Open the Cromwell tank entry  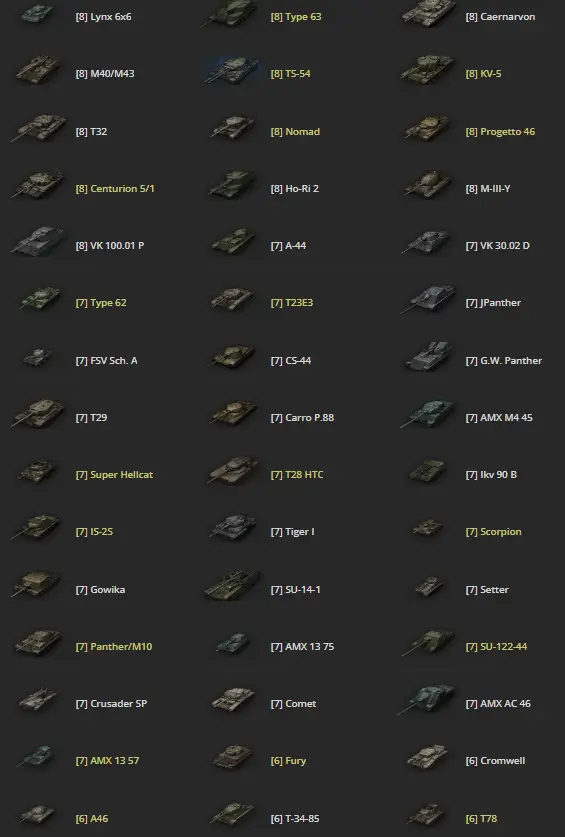(496, 761)
